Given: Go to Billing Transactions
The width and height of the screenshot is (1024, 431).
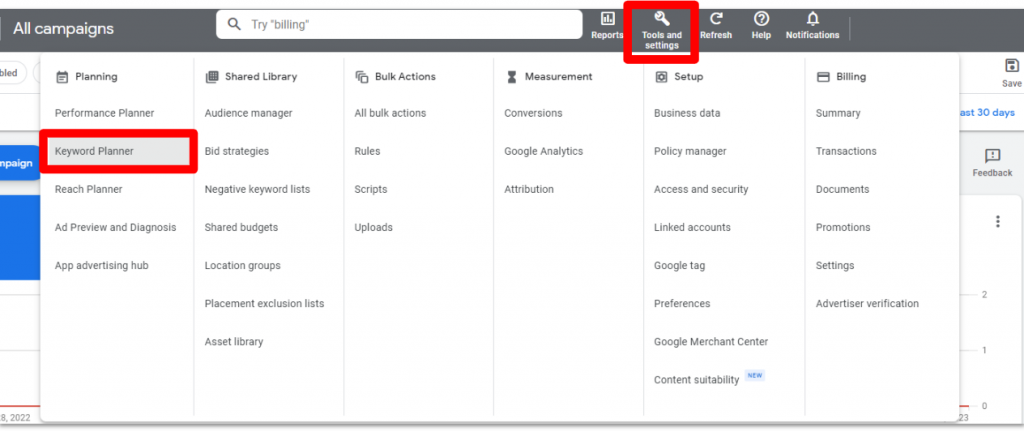Looking at the screenshot, I should point(845,151).
